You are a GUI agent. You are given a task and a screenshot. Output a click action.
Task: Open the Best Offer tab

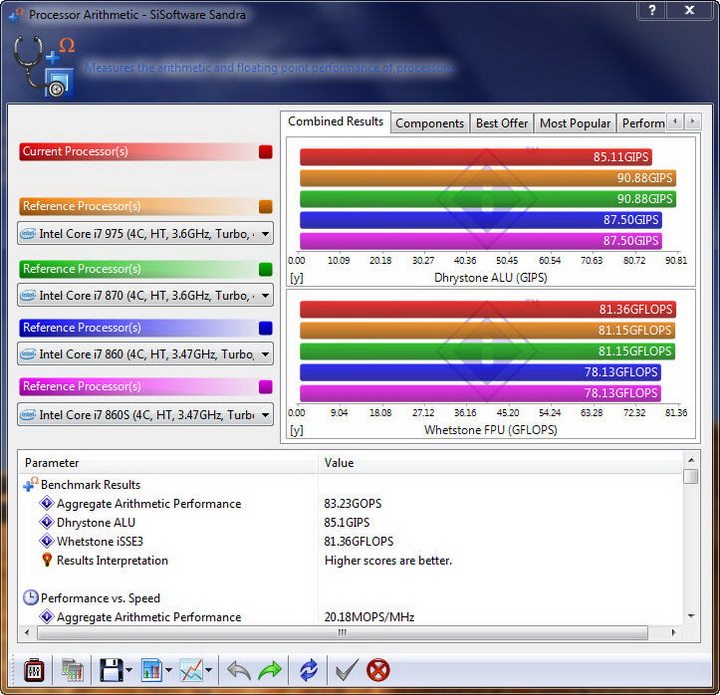(502, 123)
